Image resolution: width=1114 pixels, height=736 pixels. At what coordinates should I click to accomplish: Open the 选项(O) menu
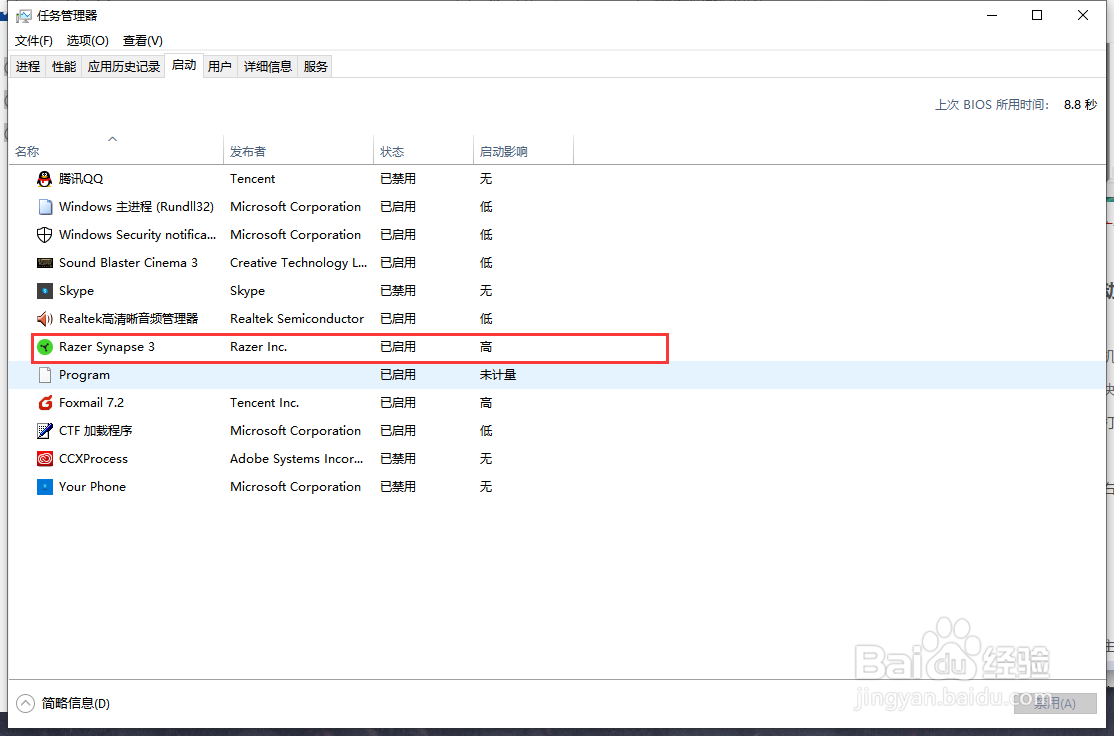87,41
